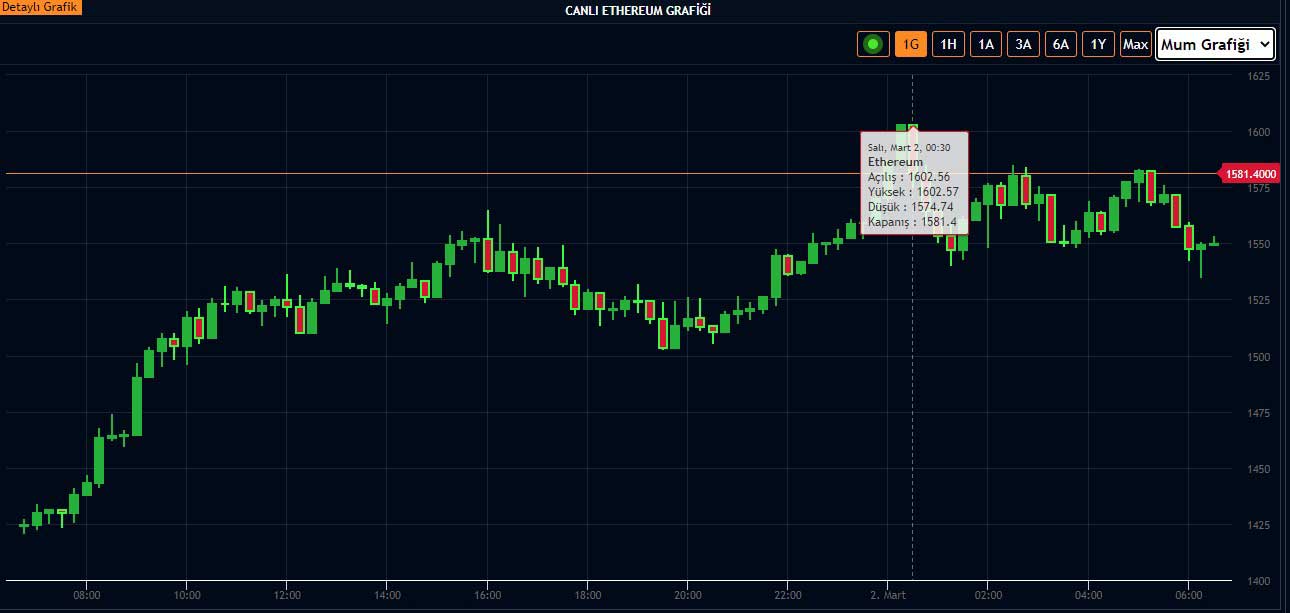This screenshot has height=613, width=1290.
Task: Click the 04:00 time axis label
Action: (x=1088, y=595)
